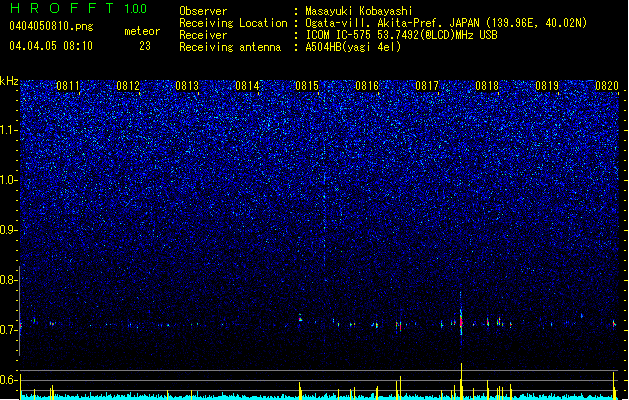Click the 0.7 kHz axis label
This screenshot has width=629, height=400.
[8, 330]
